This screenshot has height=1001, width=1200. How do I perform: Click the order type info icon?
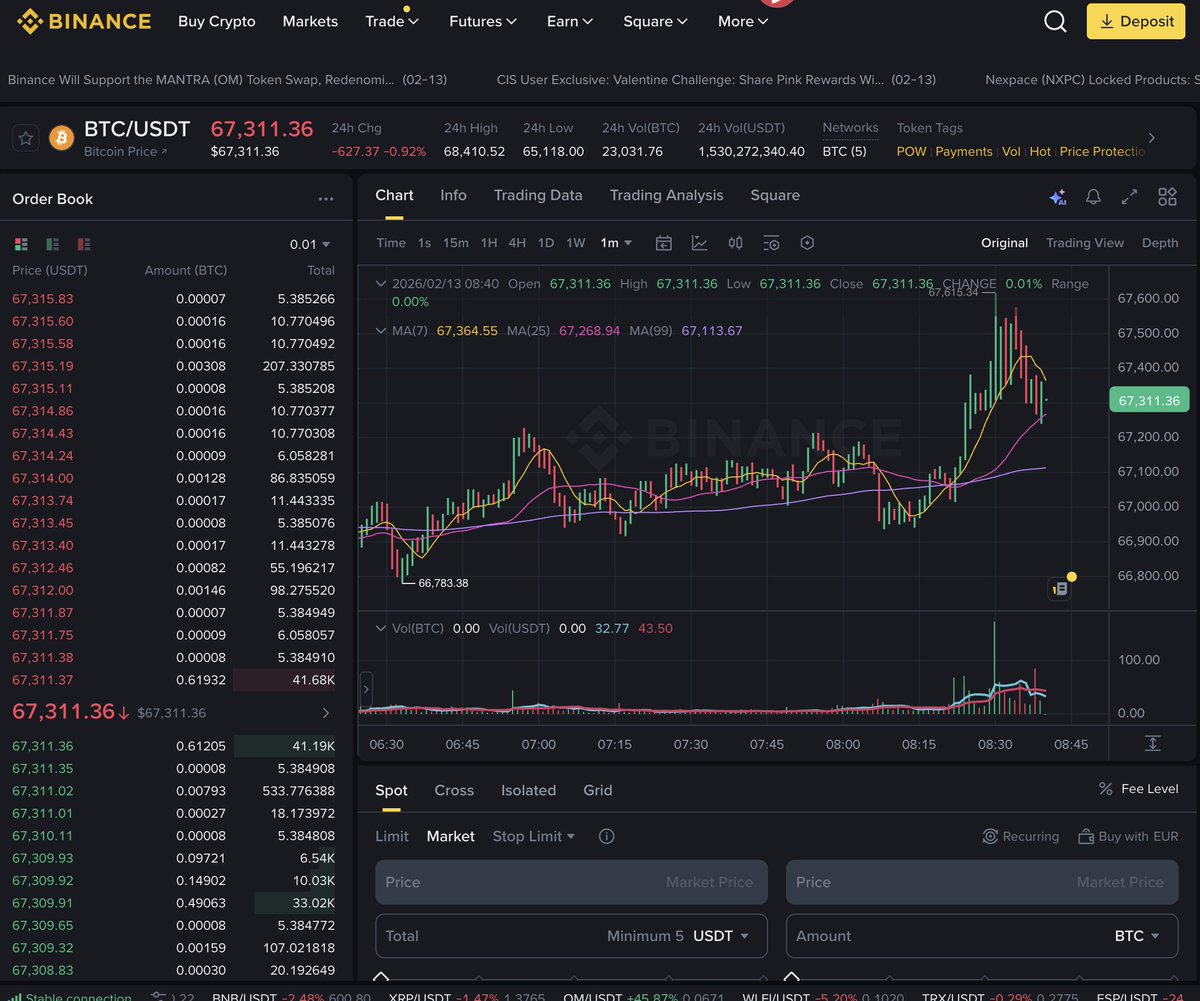click(x=606, y=836)
